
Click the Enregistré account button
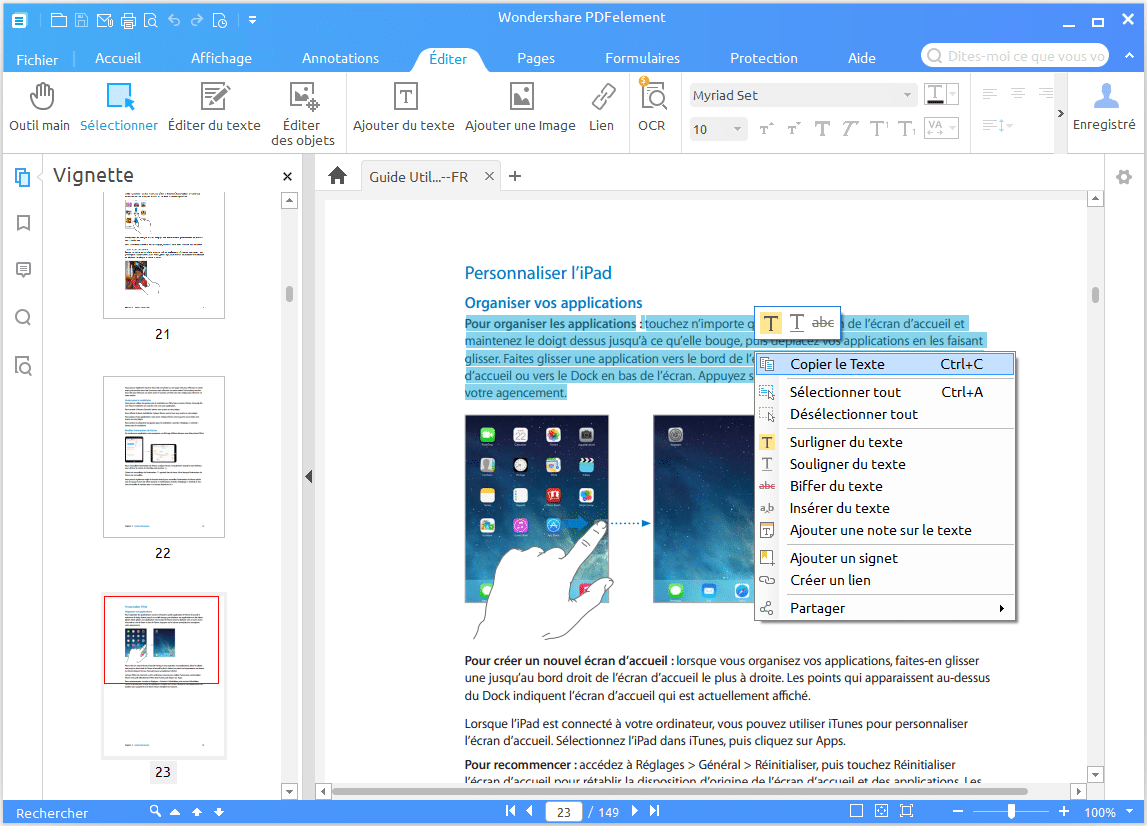pyautogui.click(x=1104, y=108)
